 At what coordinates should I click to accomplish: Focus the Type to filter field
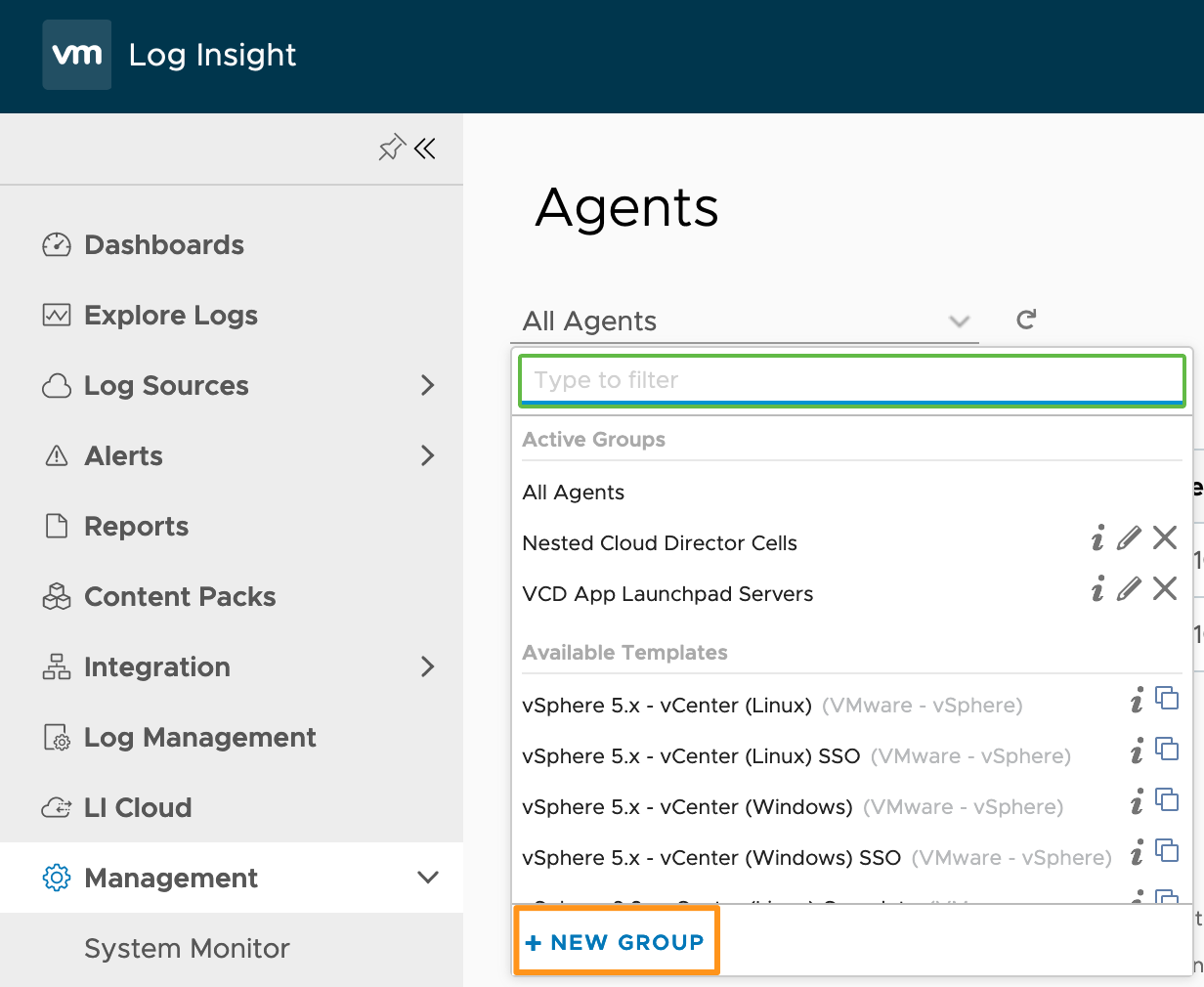coord(852,380)
